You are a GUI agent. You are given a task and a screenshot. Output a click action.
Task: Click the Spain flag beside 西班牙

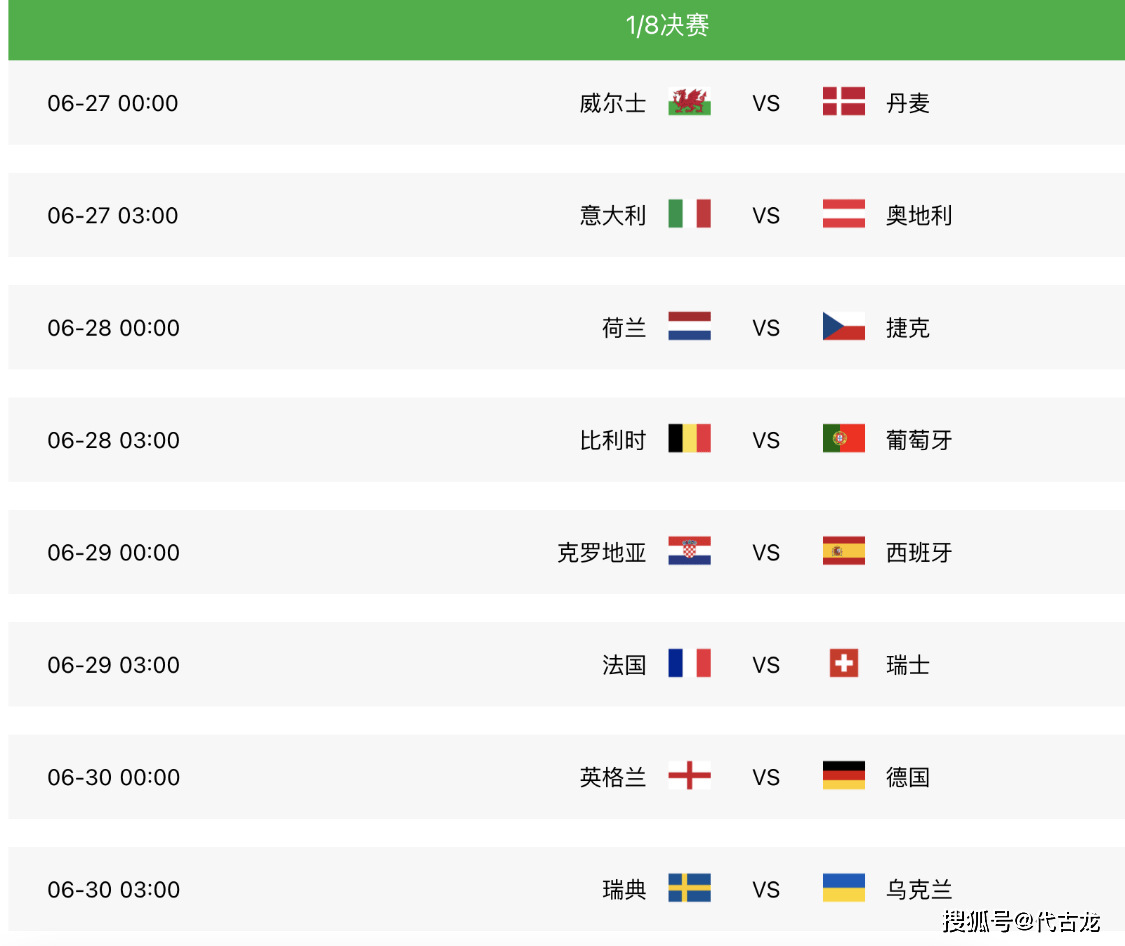844,551
